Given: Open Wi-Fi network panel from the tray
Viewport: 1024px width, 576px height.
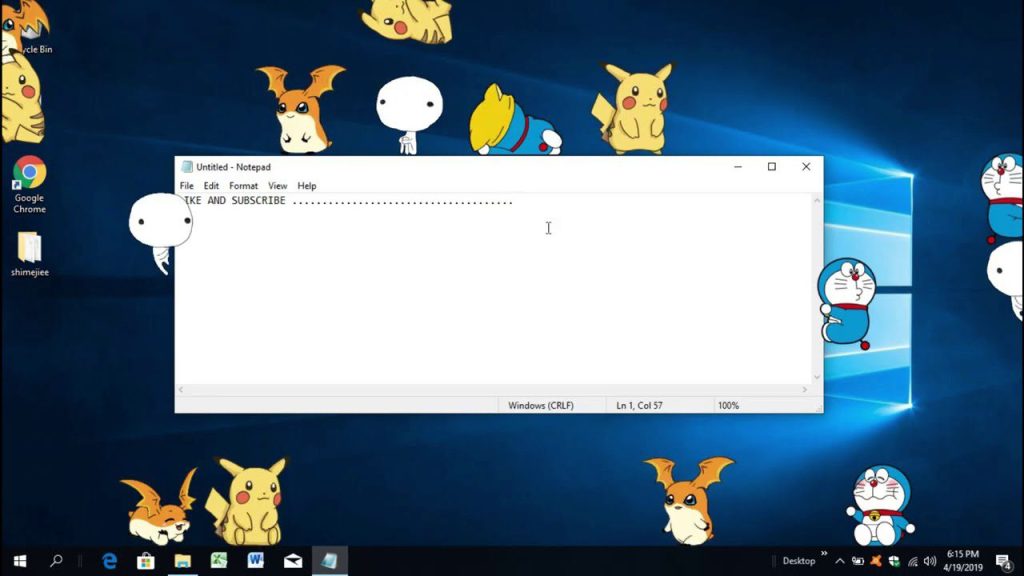Looking at the screenshot, I should click(912, 561).
